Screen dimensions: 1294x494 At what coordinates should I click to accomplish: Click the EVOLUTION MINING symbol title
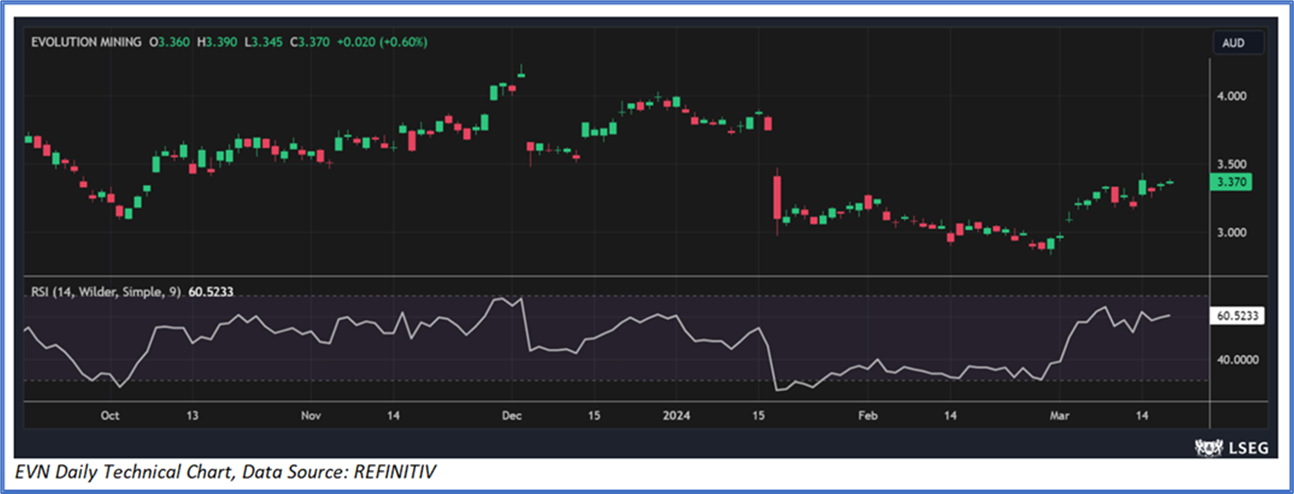point(87,43)
